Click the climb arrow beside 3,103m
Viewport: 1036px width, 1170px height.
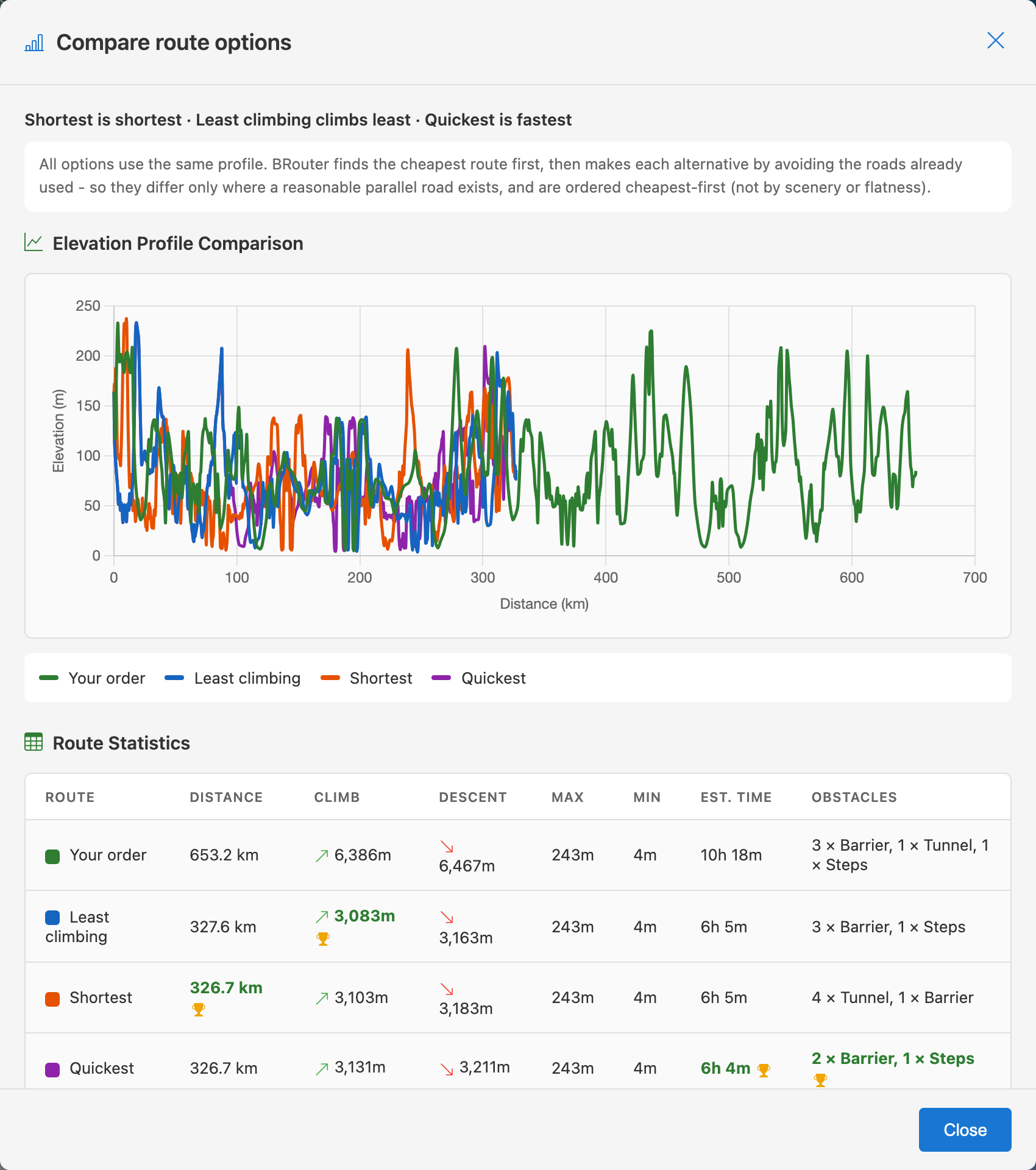click(x=322, y=998)
